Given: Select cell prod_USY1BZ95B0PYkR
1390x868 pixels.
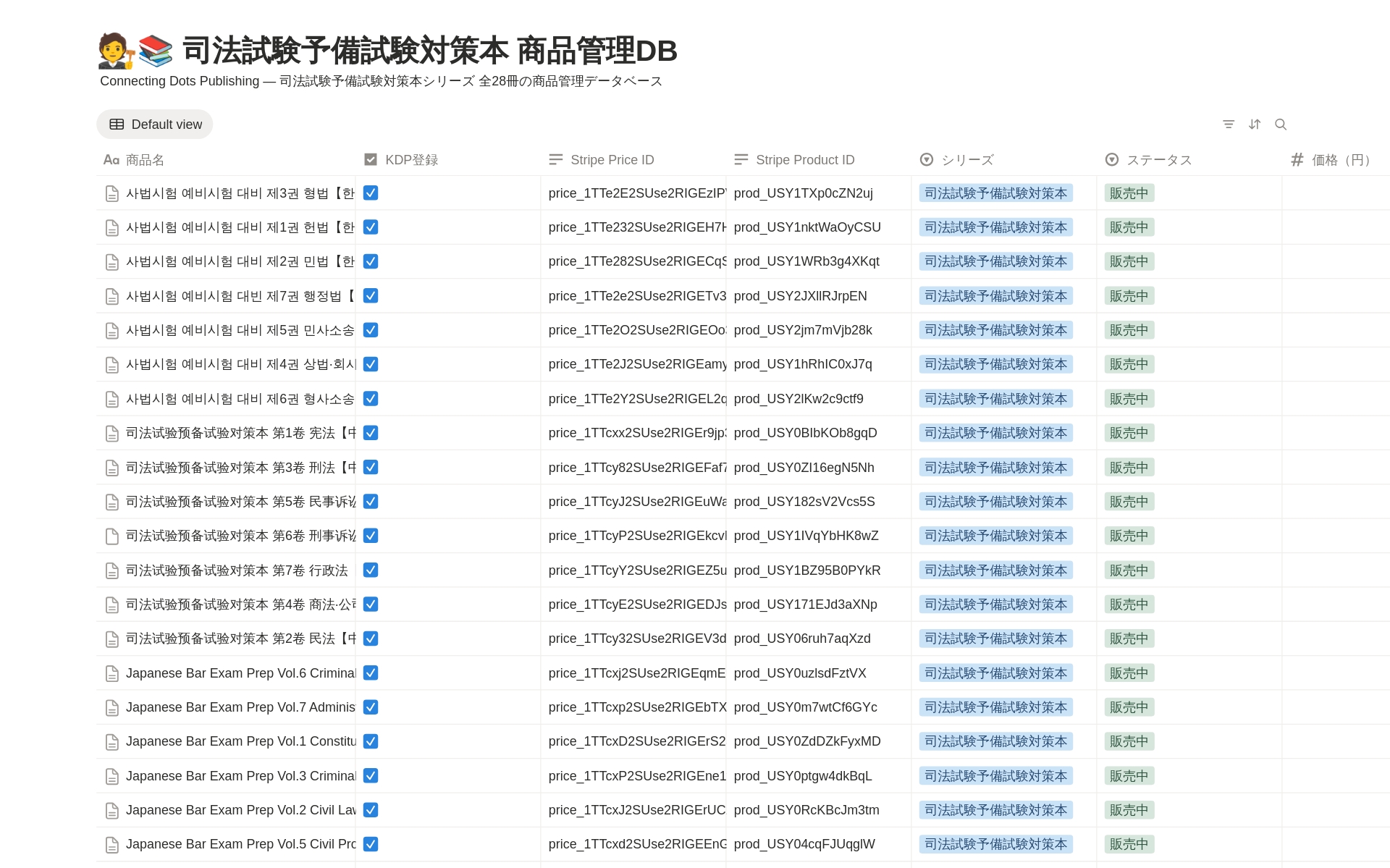Looking at the screenshot, I should tap(819, 570).
